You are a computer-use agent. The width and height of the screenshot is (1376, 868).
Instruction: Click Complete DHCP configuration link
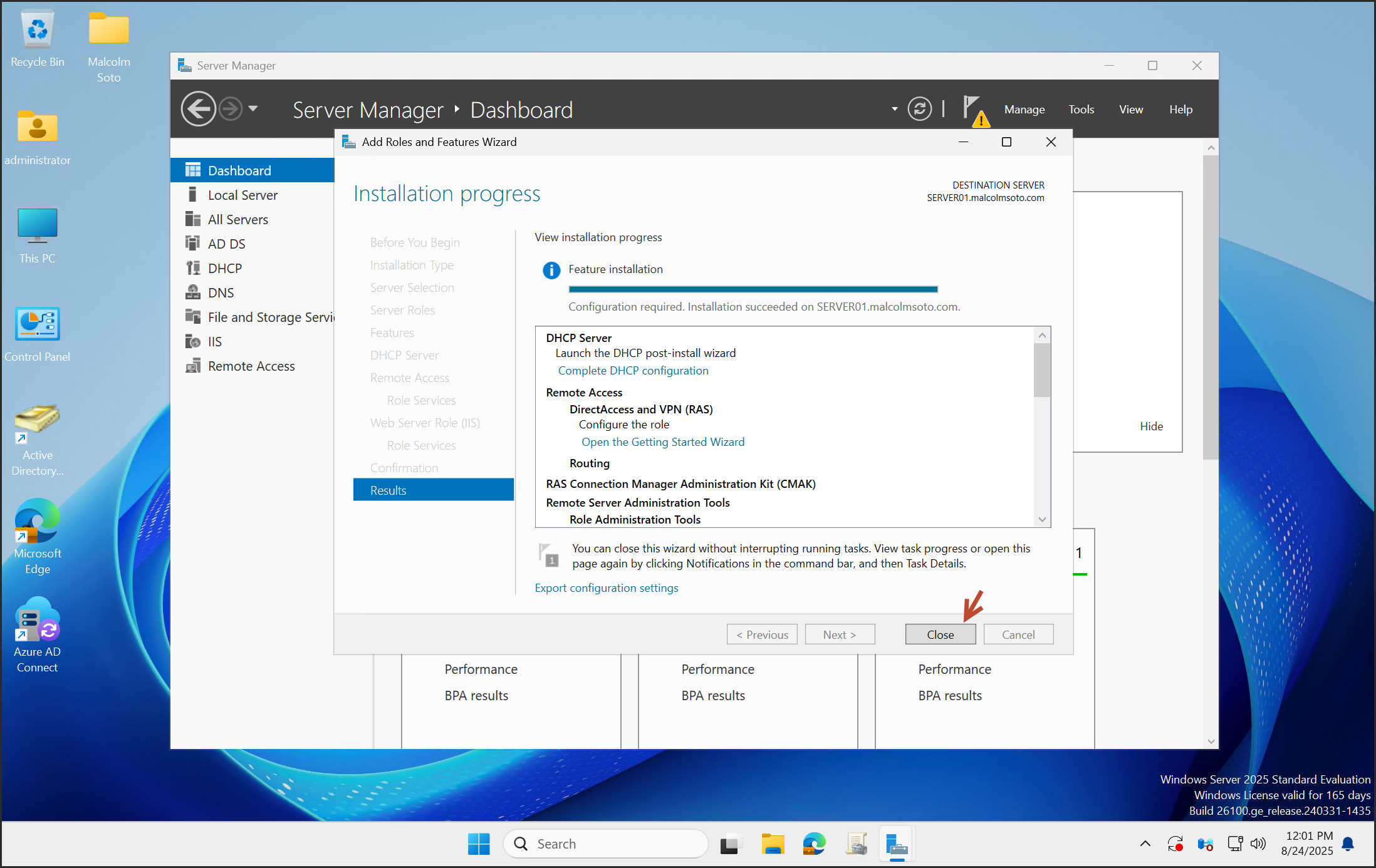tap(633, 371)
